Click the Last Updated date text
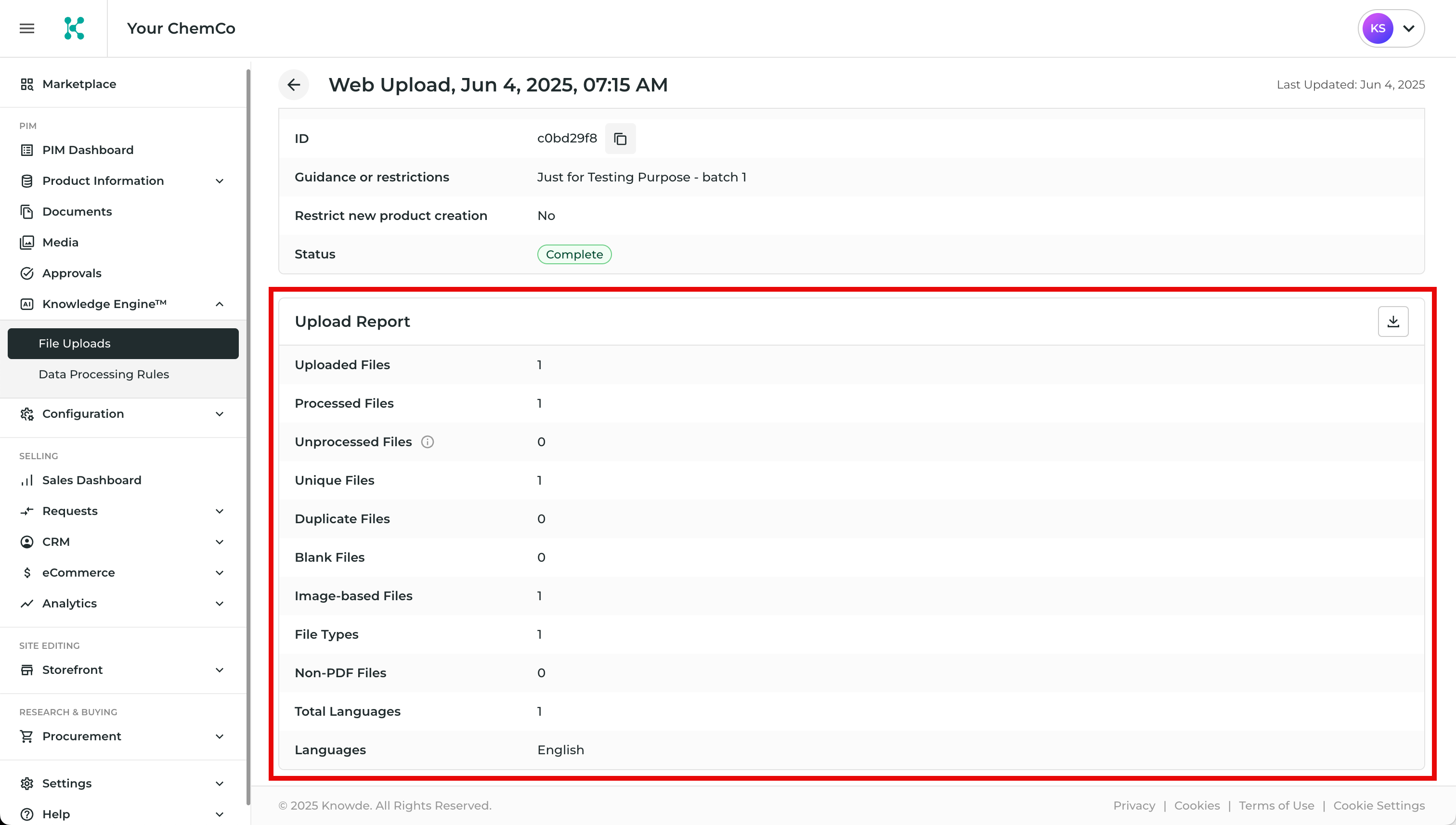The width and height of the screenshot is (1456, 825). [1350, 85]
